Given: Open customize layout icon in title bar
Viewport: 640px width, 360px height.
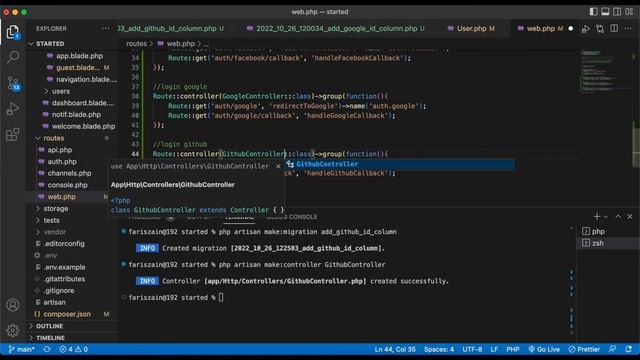Looking at the screenshot, I should point(629,12).
